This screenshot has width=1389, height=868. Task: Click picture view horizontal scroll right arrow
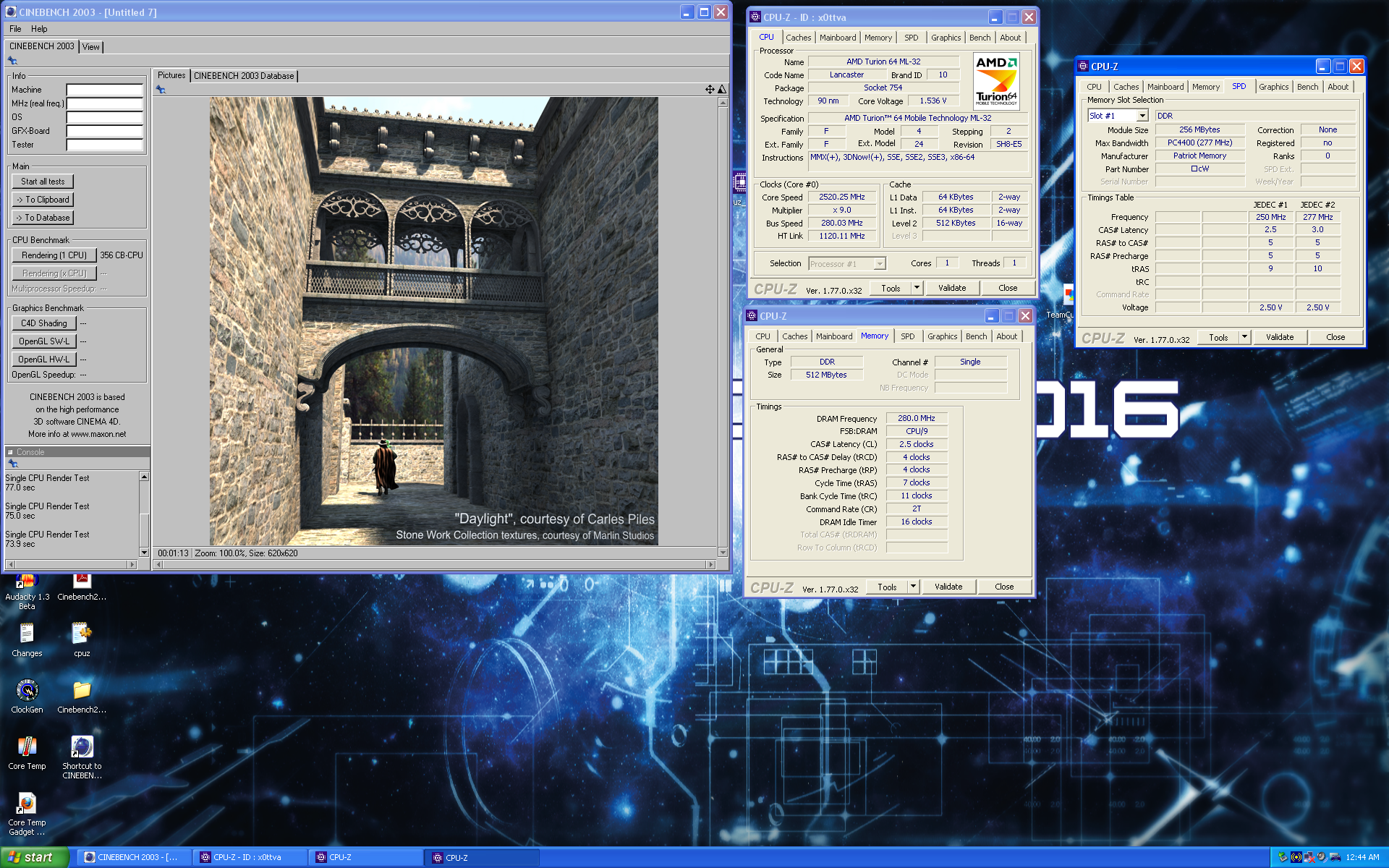pyautogui.click(x=710, y=564)
